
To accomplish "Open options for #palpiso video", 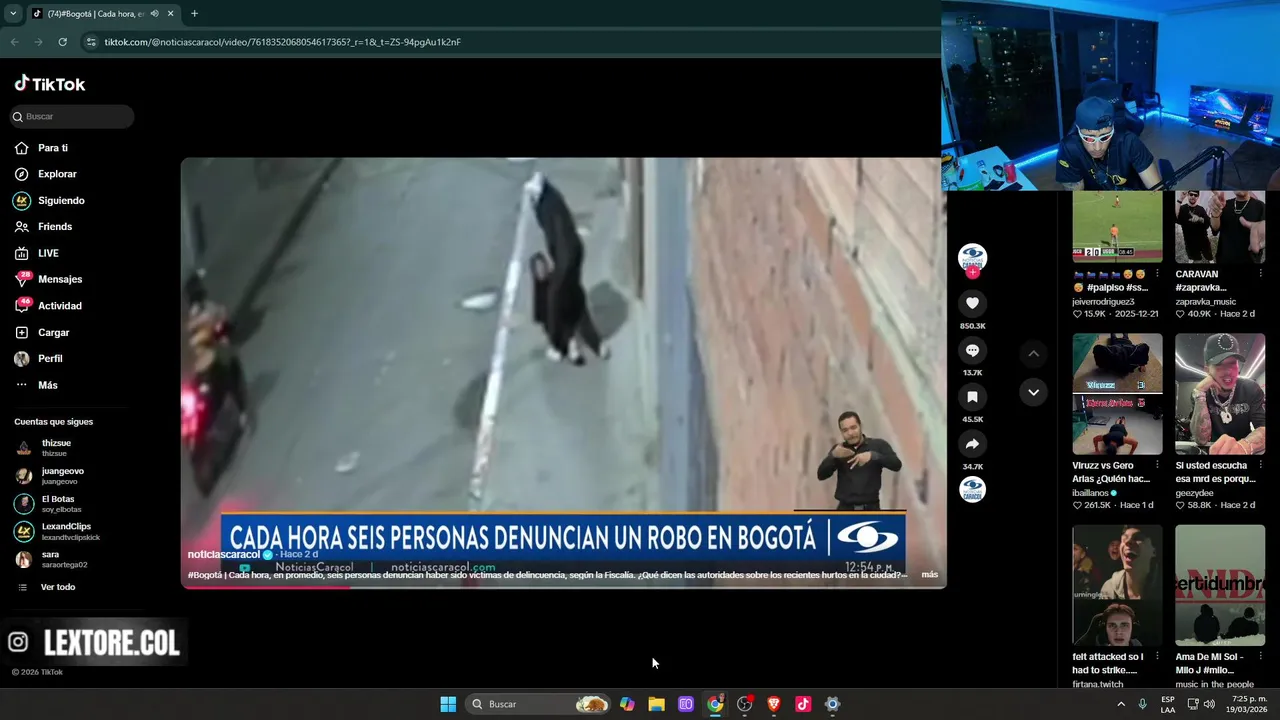I will click(1157, 273).
